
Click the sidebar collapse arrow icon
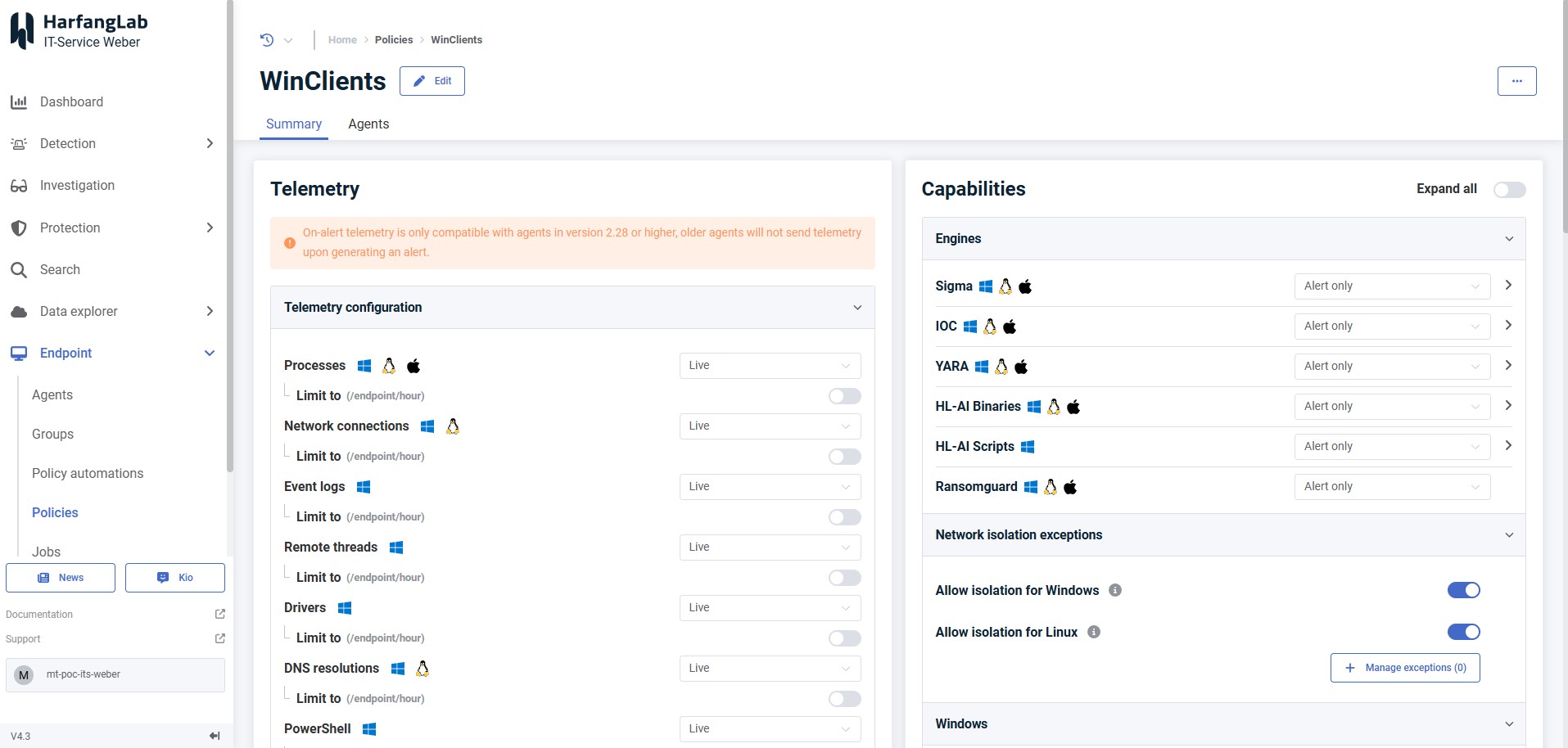[215, 736]
